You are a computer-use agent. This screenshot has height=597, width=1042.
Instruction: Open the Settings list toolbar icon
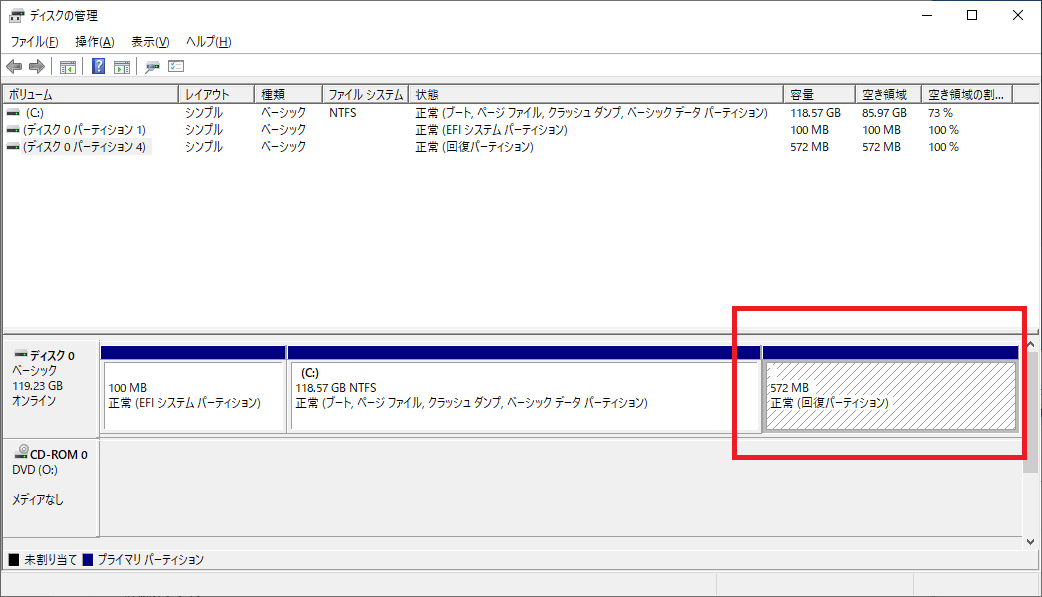click(176, 66)
